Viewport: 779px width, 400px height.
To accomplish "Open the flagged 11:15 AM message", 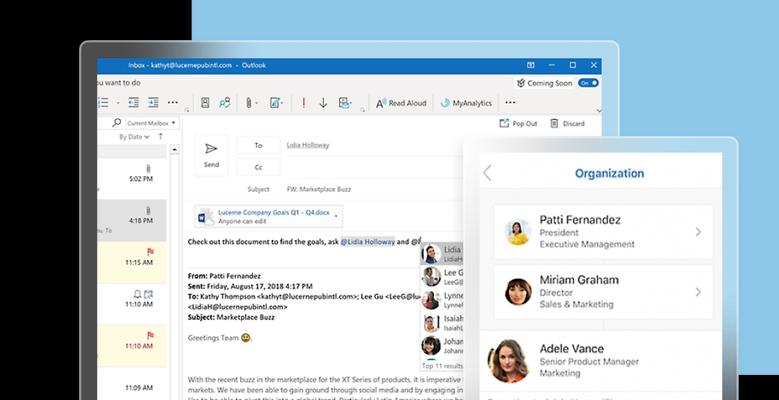I will [x=132, y=262].
